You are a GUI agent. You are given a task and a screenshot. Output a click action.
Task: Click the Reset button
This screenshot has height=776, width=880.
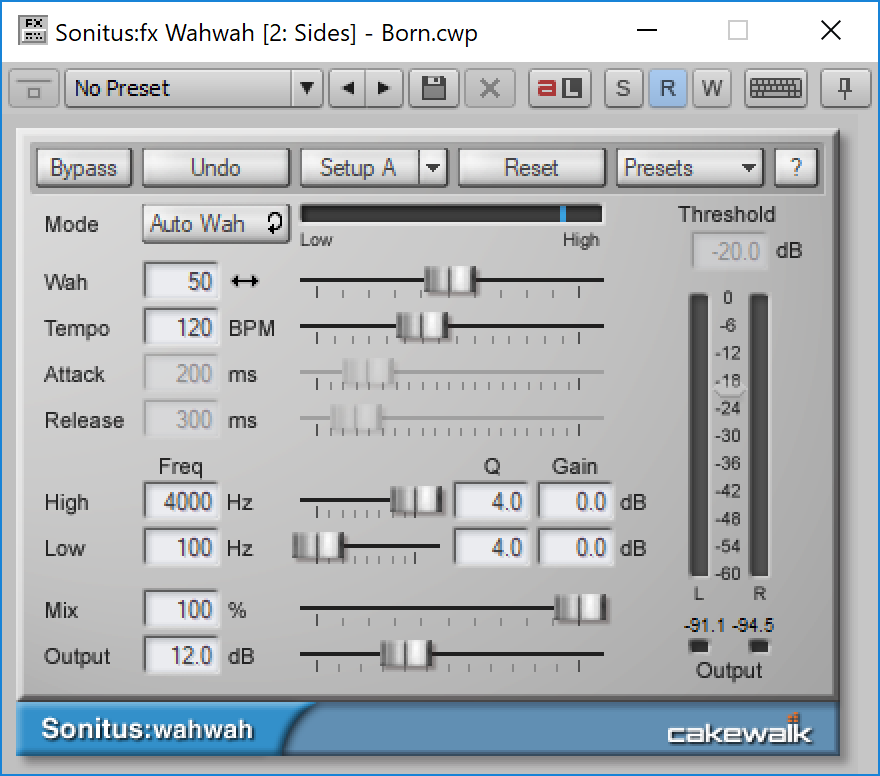click(531, 167)
